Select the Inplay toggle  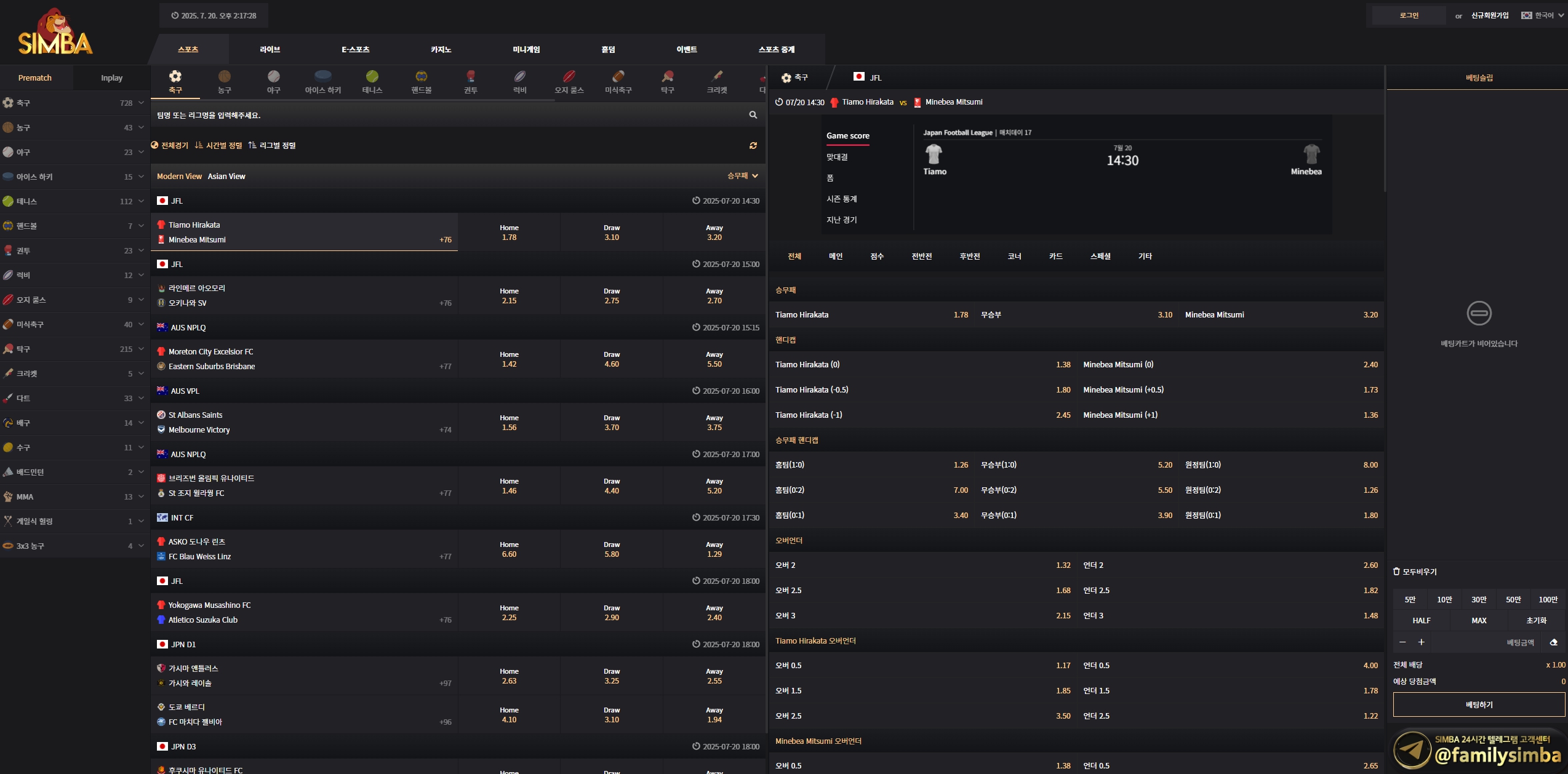pyautogui.click(x=111, y=78)
